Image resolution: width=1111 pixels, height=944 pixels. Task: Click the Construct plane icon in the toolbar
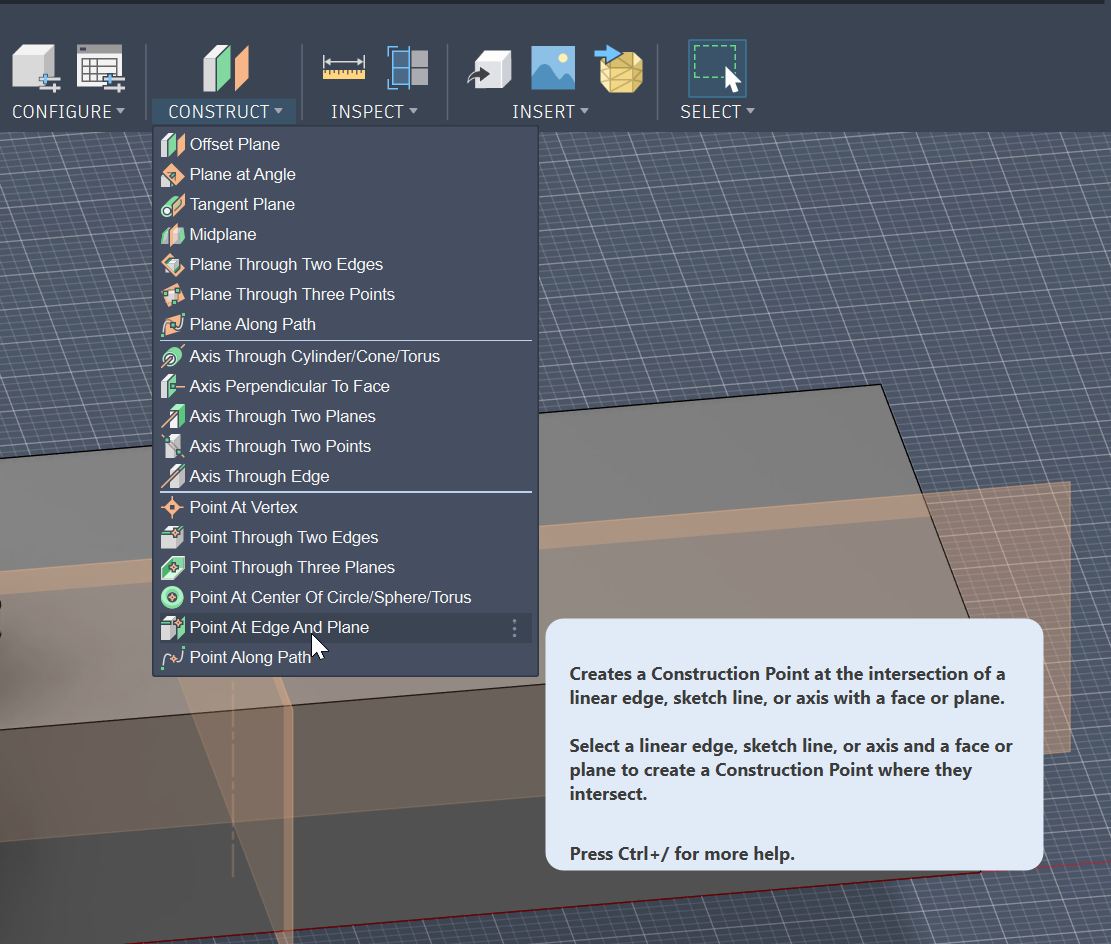226,68
